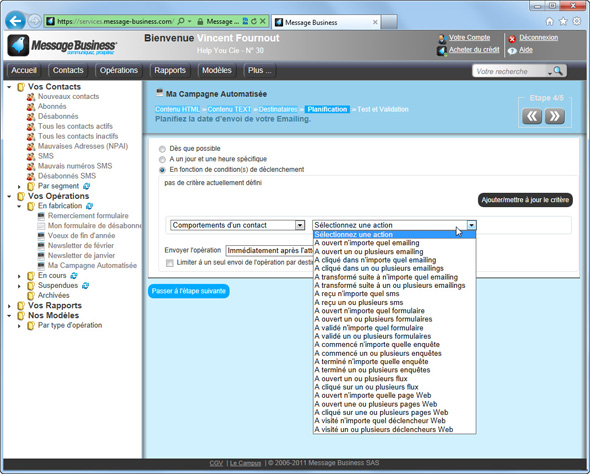Open the browser home icon
Screen dimensions: 590x474
click(550, 21)
